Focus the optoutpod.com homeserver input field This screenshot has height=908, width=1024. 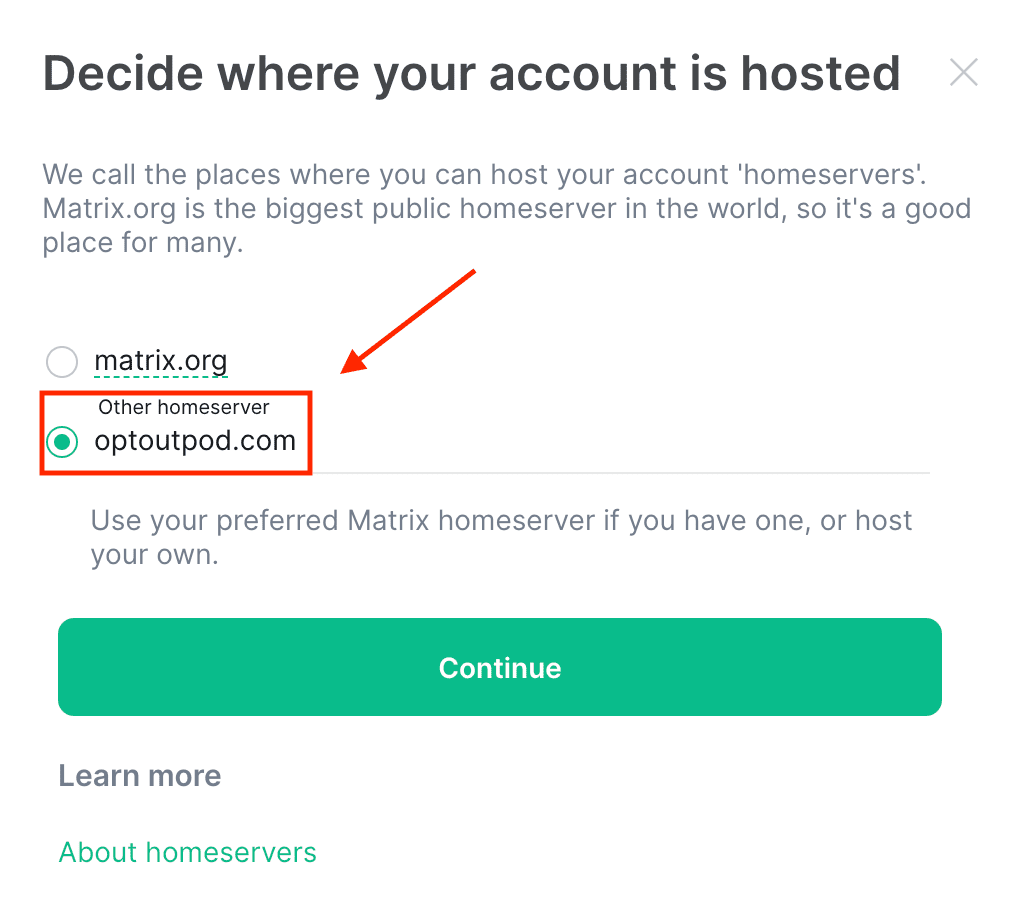[511, 441]
